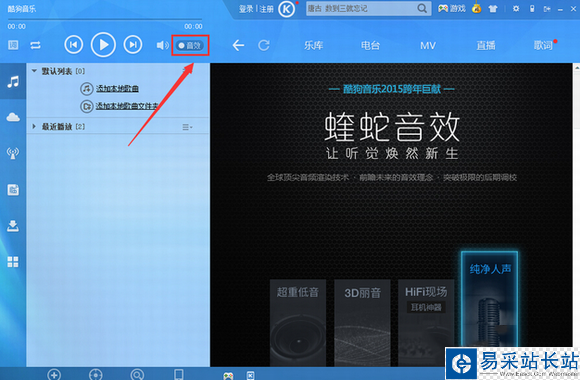Viewport: 580px width, 380px height.
Task: Change the repeat play mode icon
Action: click(x=36, y=45)
